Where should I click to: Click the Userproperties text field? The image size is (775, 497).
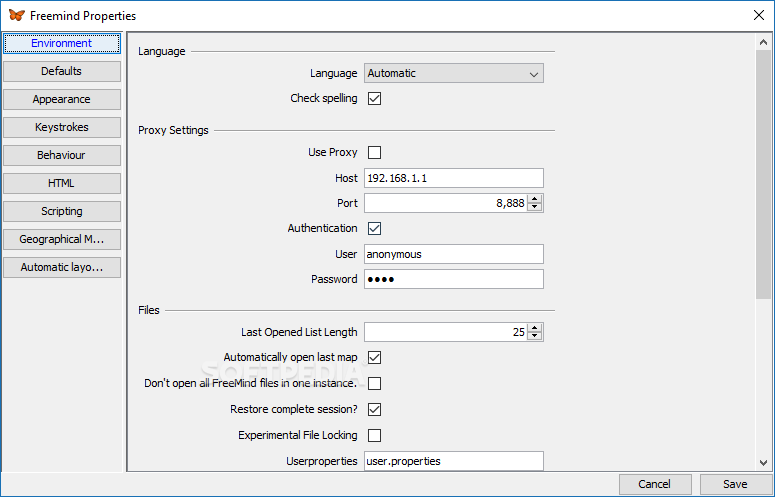[454, 461]
